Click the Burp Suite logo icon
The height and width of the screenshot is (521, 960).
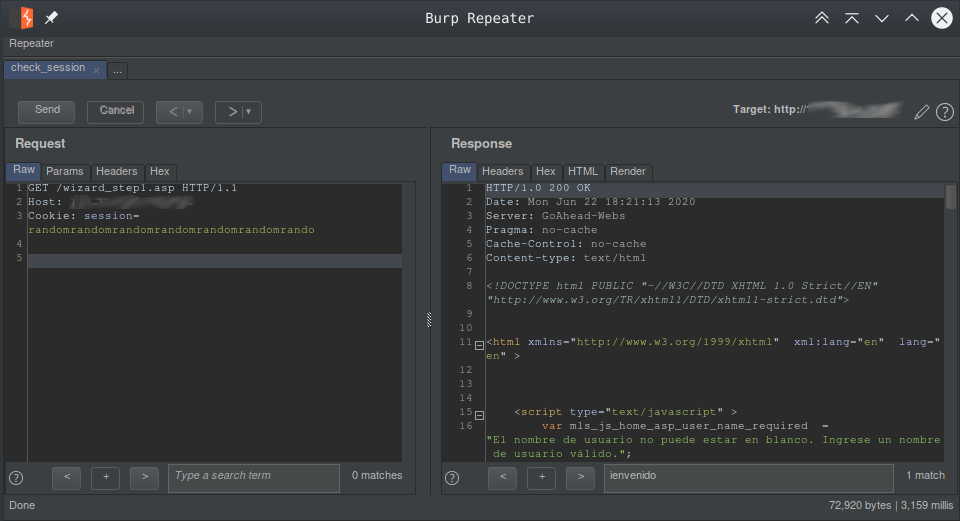(21, 18)
